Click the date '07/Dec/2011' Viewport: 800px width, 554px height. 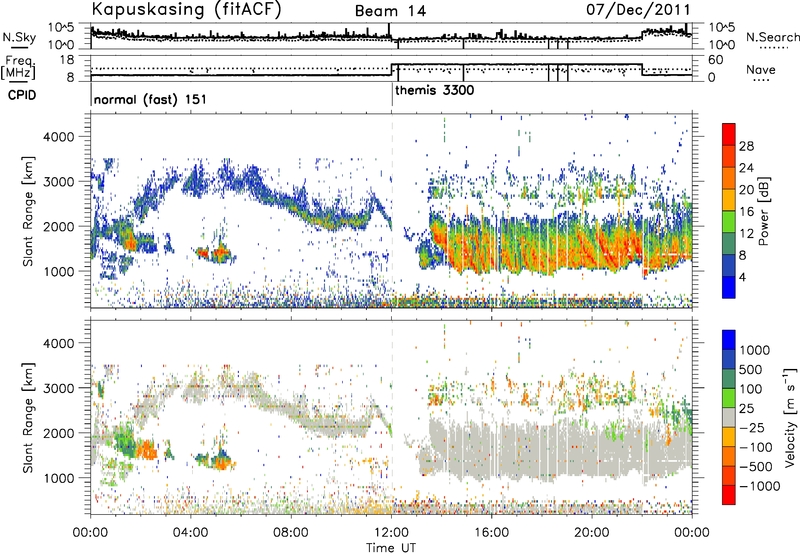tap(638, 9)
